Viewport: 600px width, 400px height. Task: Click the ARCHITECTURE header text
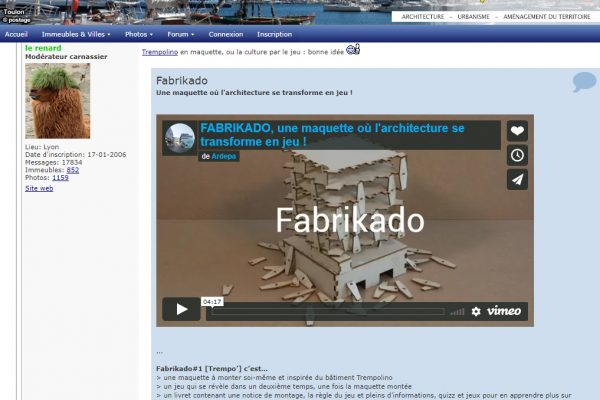point(422,17)
